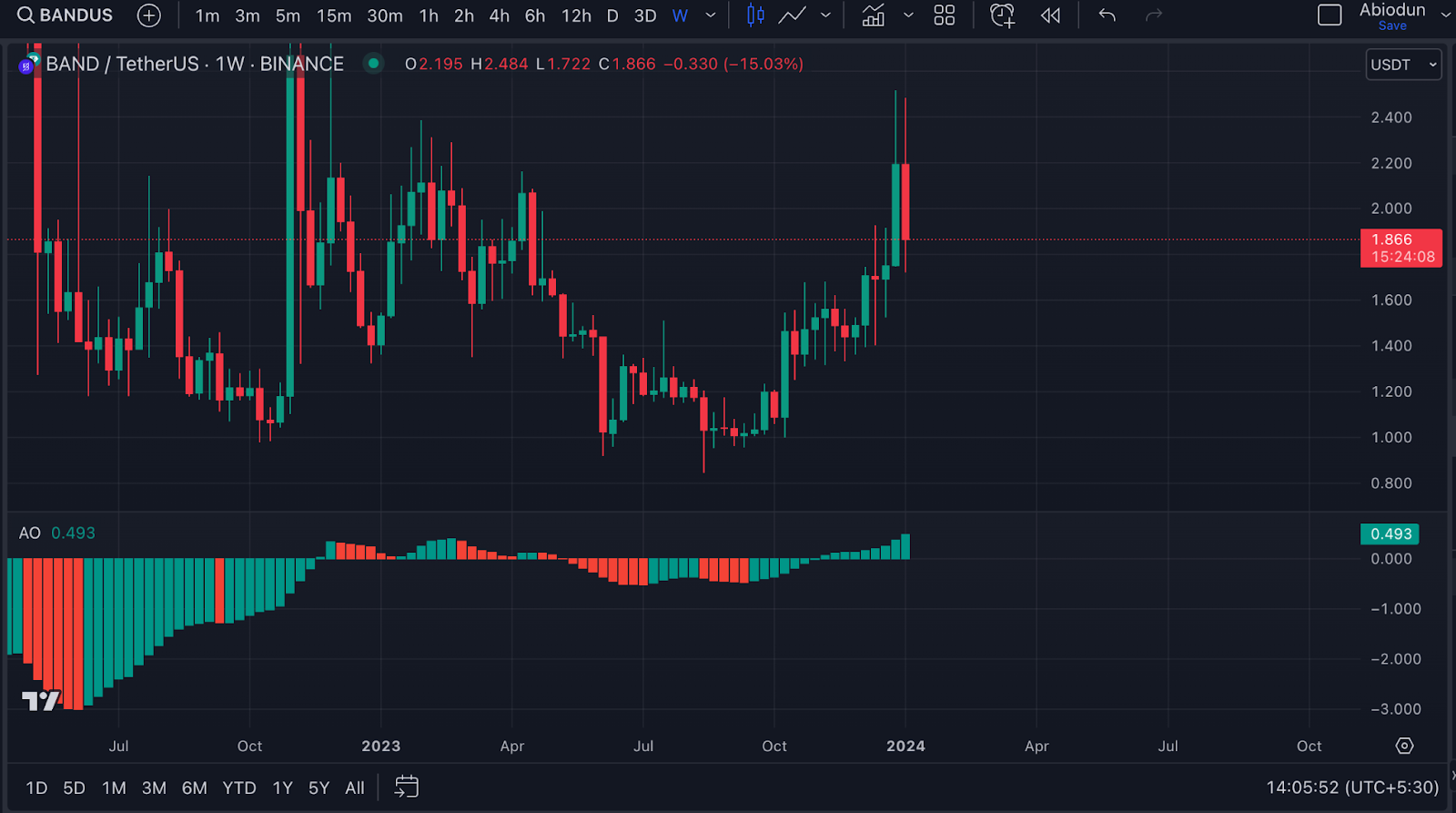Viewport: 1456px width, 813px height.
Task: Switch to the 6h timeframe
Action: [x=535, y=15]
